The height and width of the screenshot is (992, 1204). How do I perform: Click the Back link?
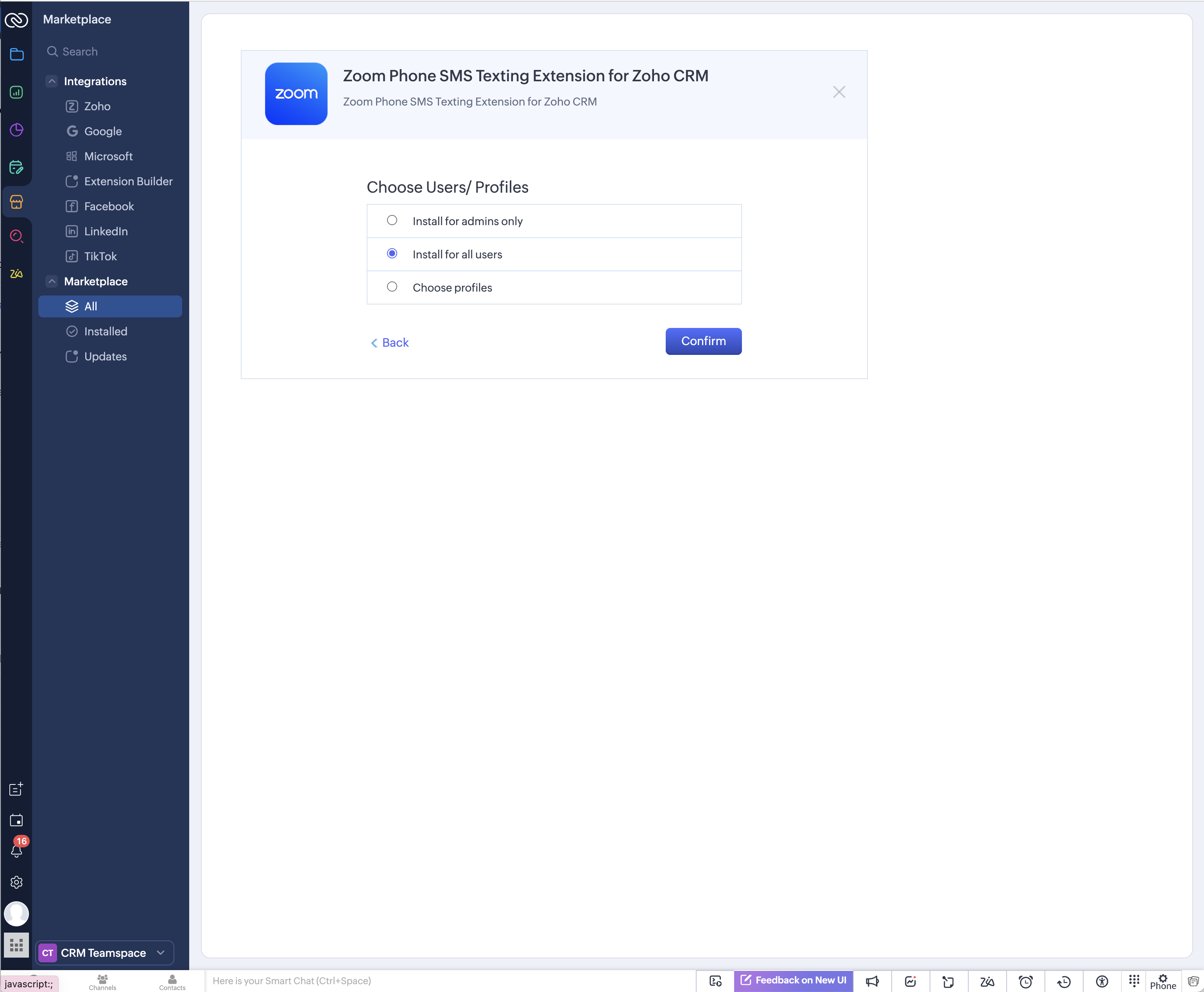[x=390, y=342]
